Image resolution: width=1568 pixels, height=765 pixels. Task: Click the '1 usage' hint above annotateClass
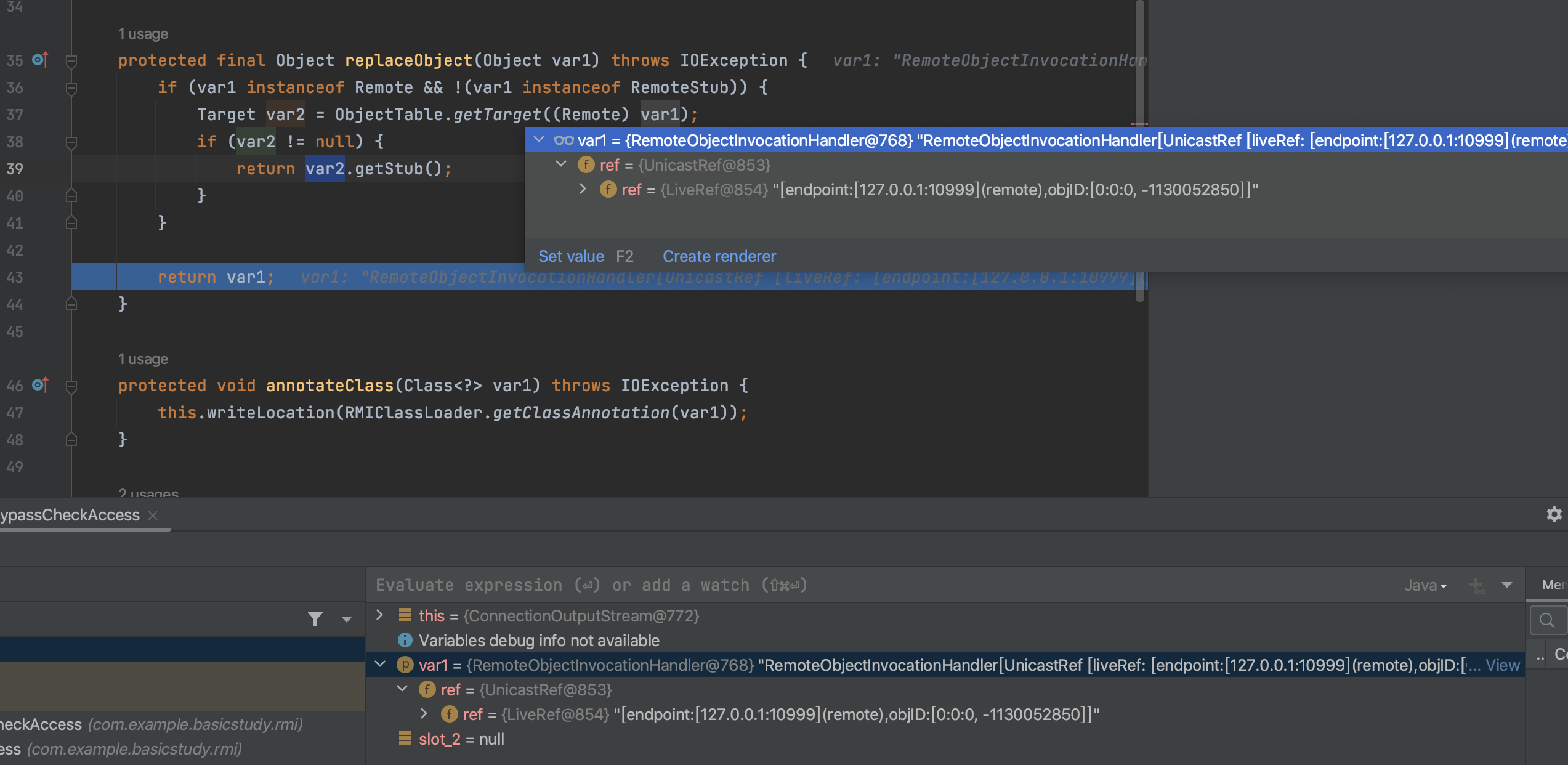143,359
